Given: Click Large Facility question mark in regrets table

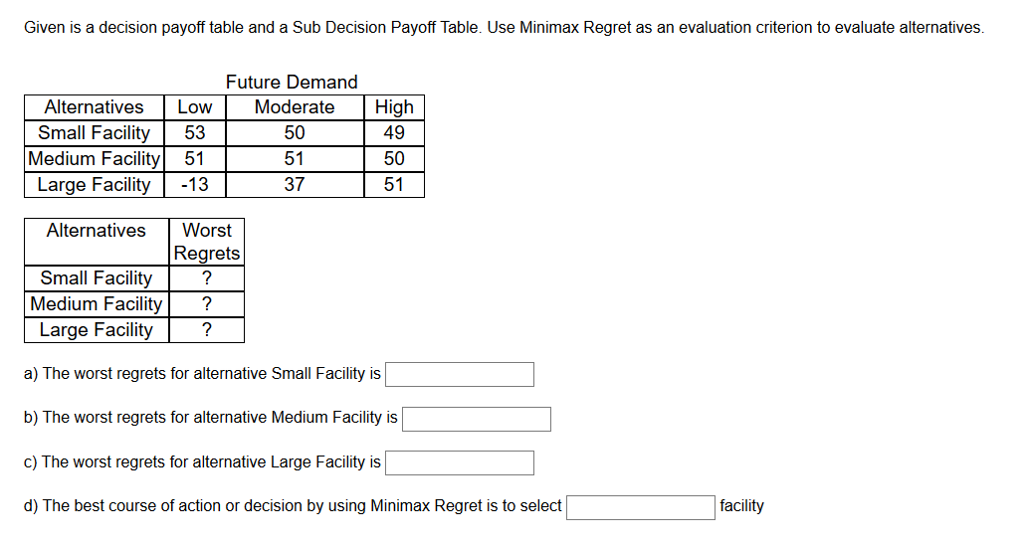Looking at the screenshot, I should [x=206, y=330].
